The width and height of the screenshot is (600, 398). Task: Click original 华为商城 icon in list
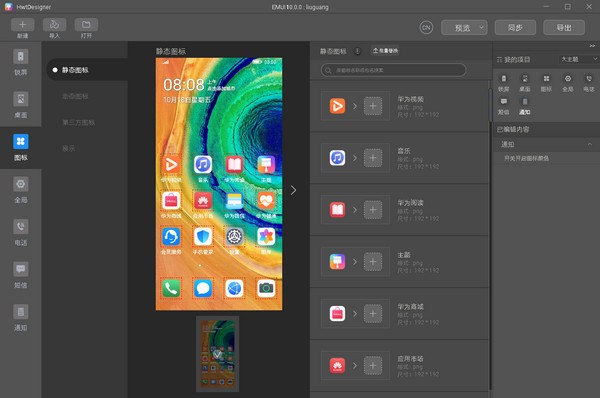click(337, 314)
